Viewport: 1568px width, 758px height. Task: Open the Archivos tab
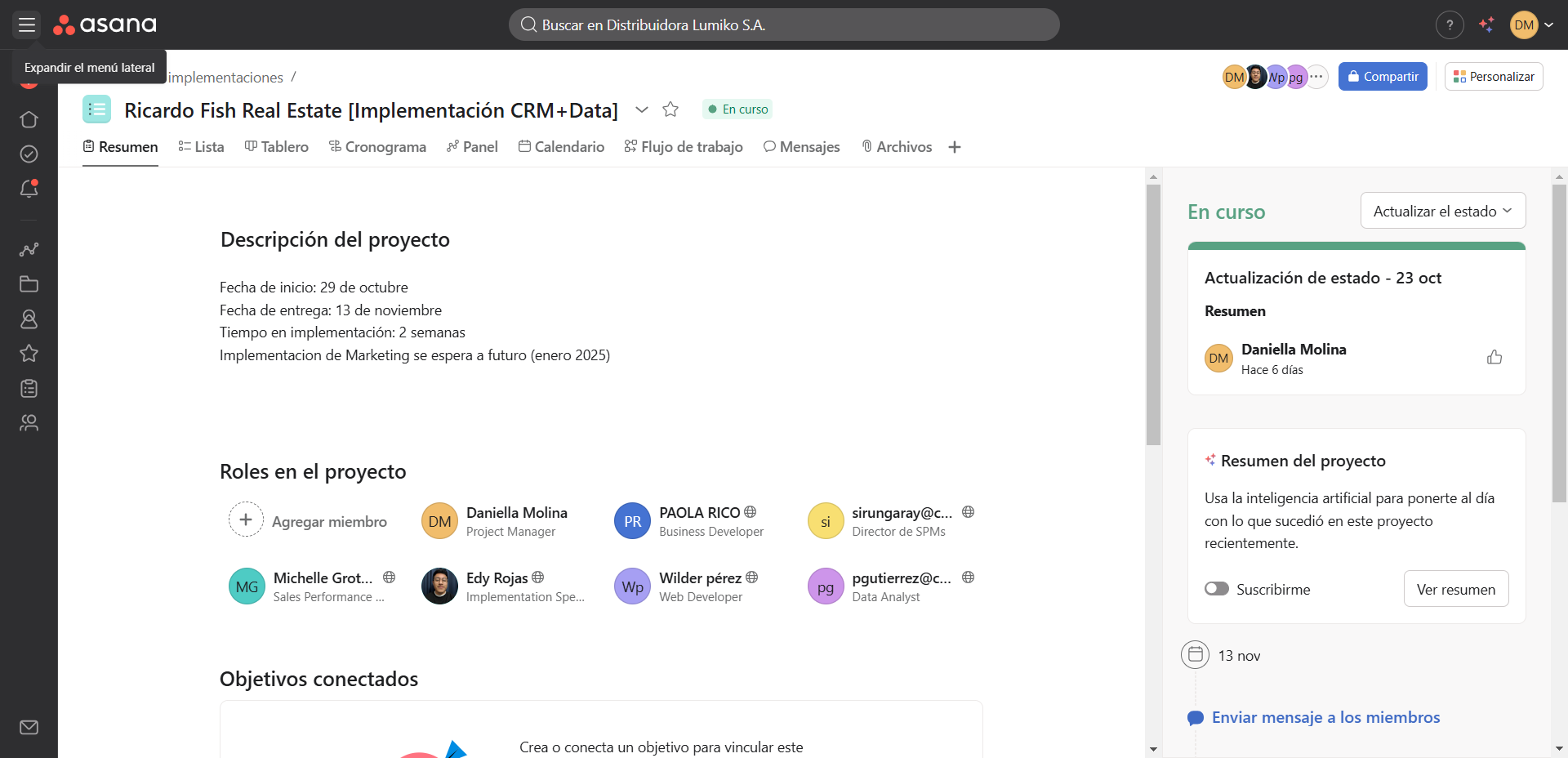coord(897,147)
